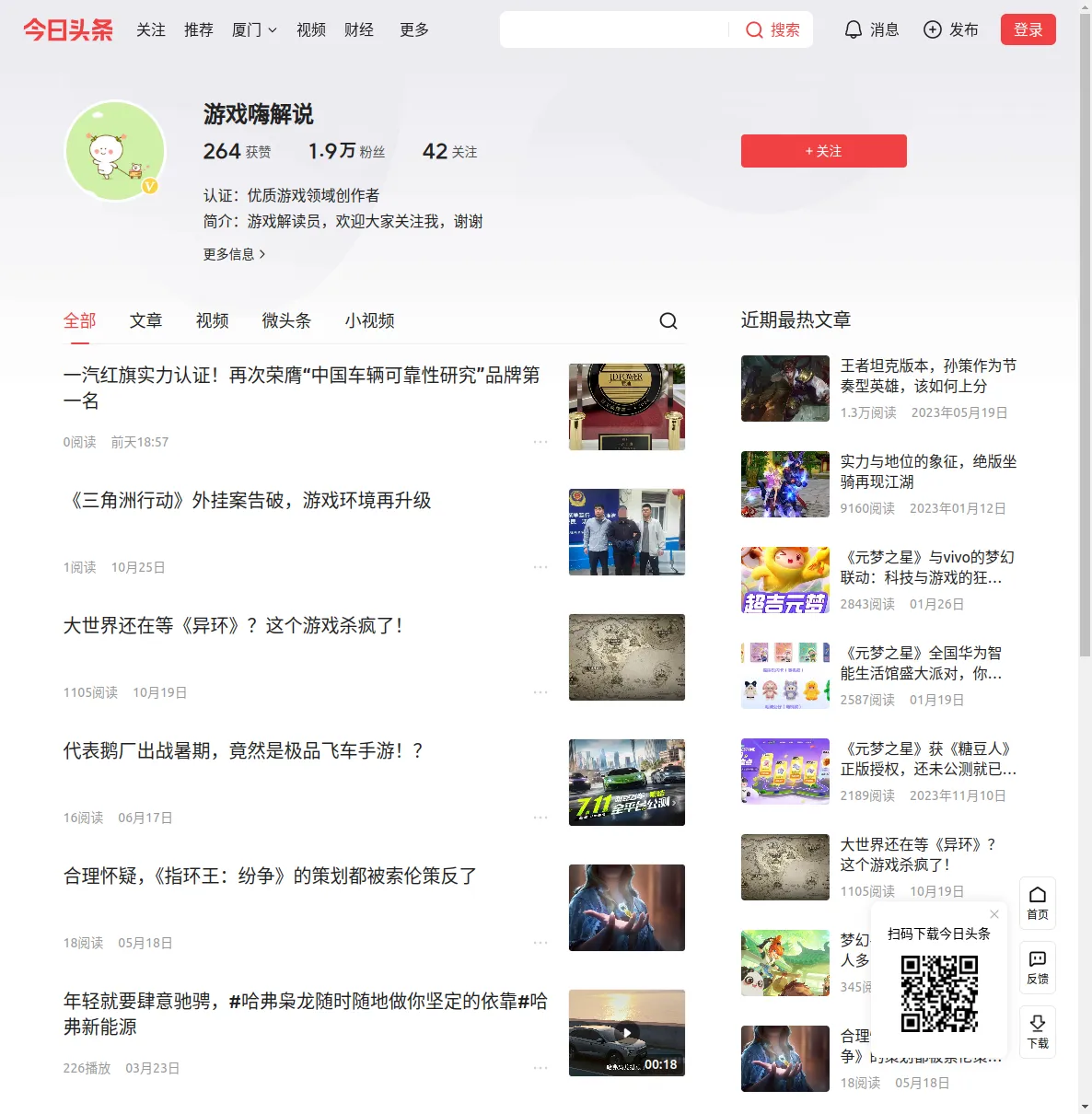Open 合理怀疑《指环王：纷争》 article title in feed
The height and width of the screenshot is (1114, 1092).
pos(270,876)
